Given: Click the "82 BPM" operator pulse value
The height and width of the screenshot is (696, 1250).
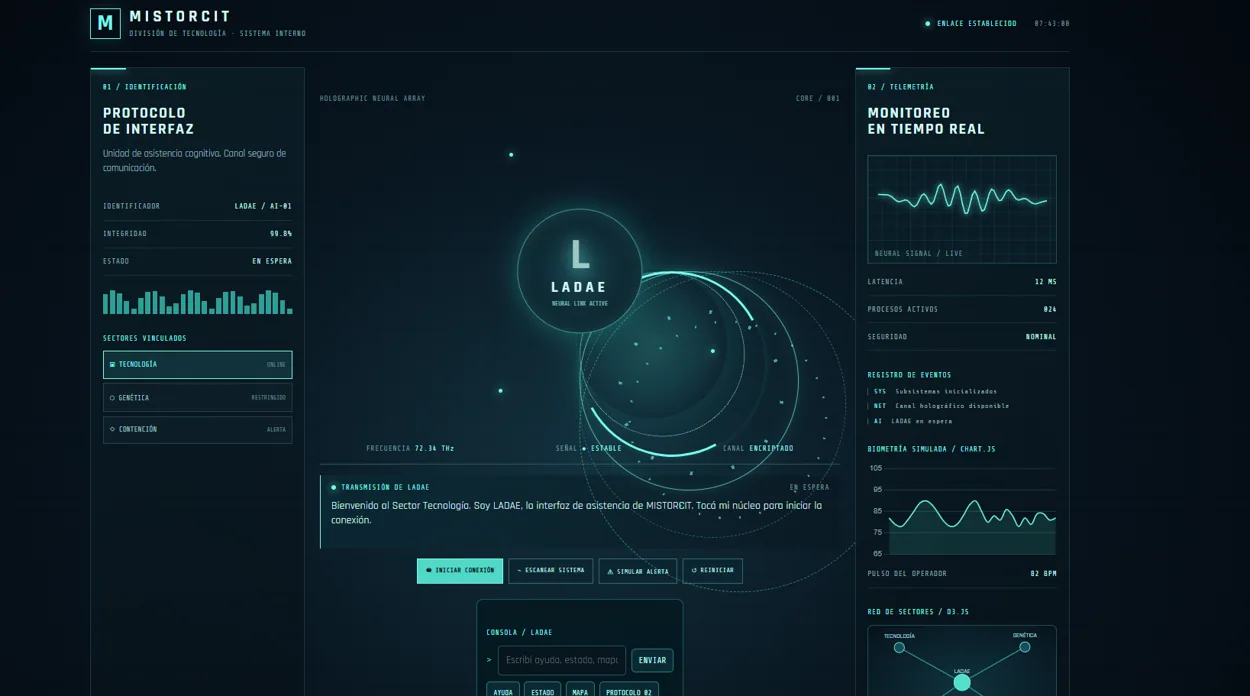Looking at the screenshot, I should click(x=1043, y=574).
